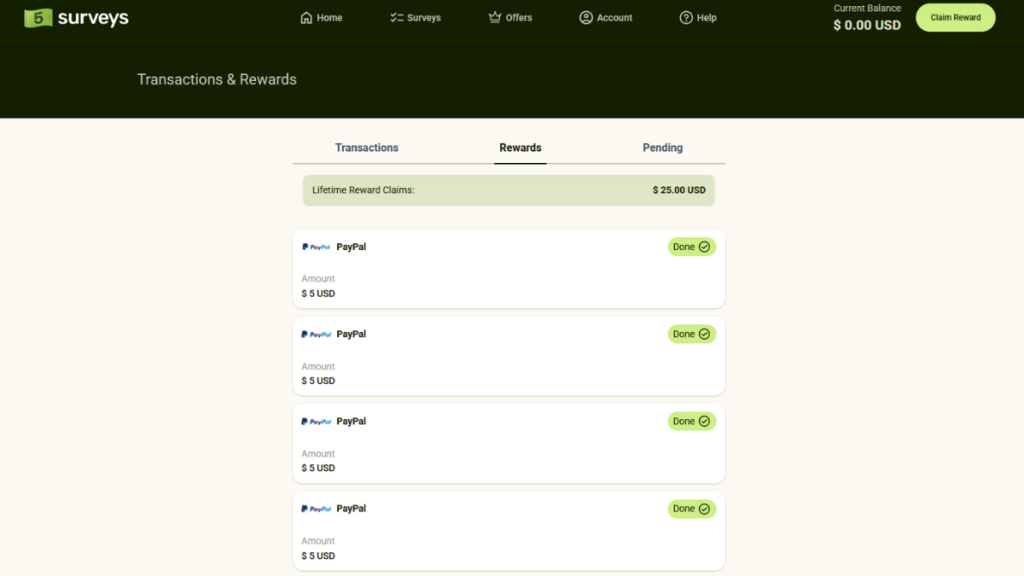Click the Surveys checklist icon
The width and height of the screenshot is (1024, 576).
396,18
